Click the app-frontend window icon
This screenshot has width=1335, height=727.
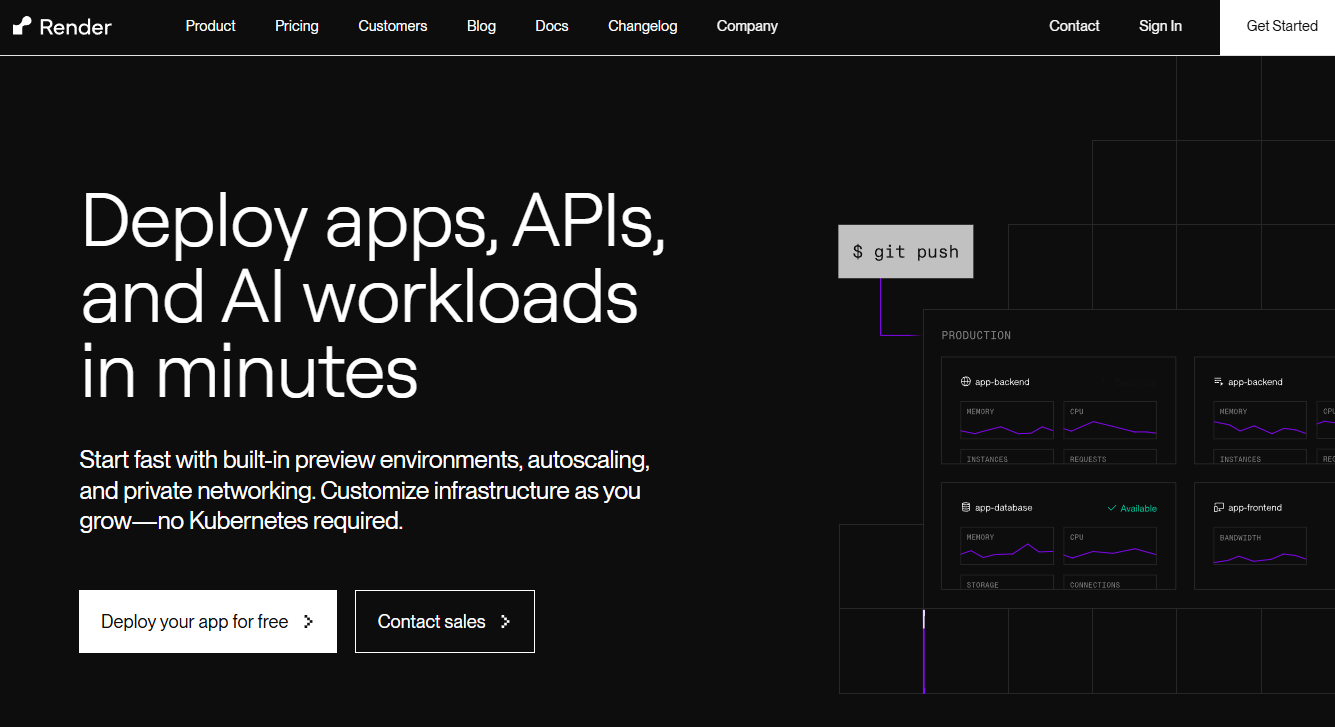tap(1218, 508)
